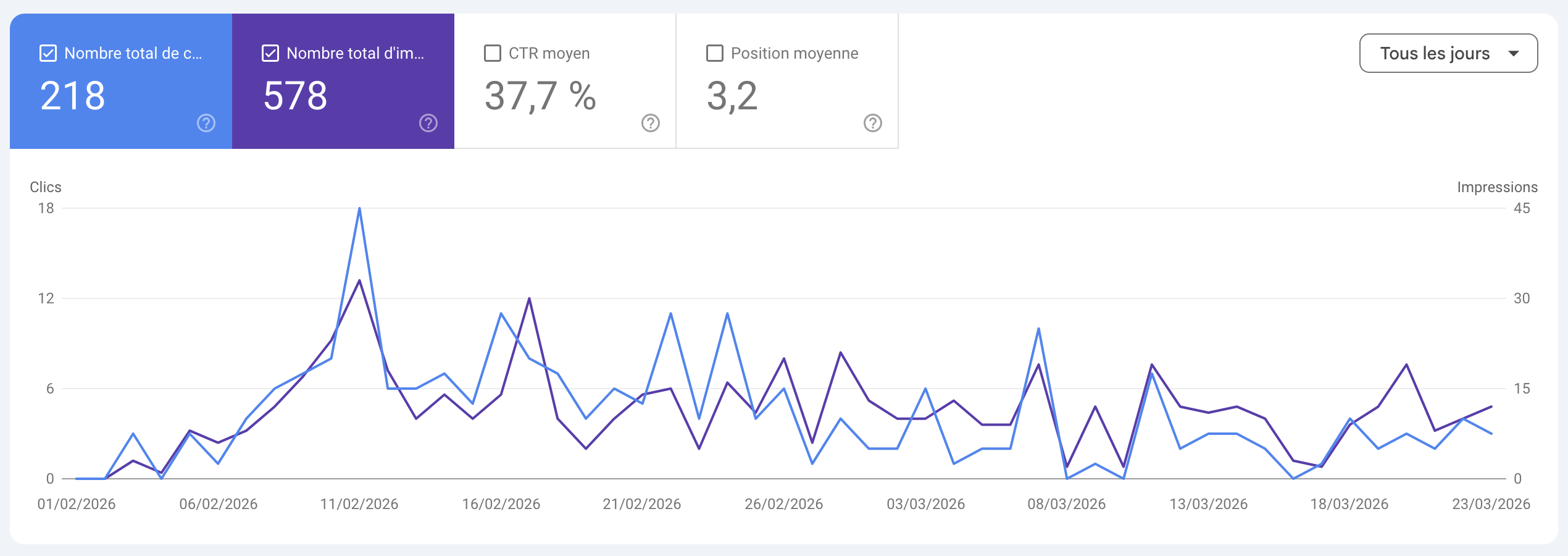Image resolution: width=1568 pixels, height=556 pixels.
Task: Disable the Nombre total d'impressions checkbox
Action: (x=270, y=53)
